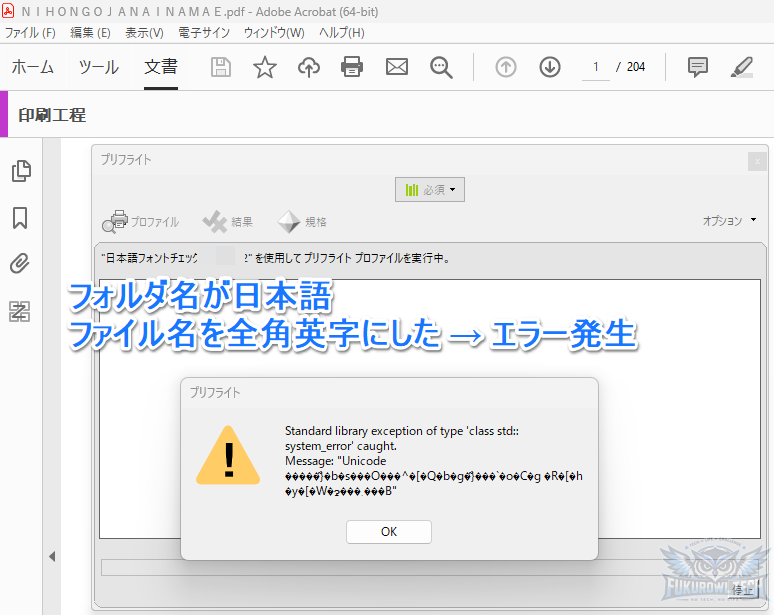
Task: Open page thumbnails panel icon
Action: coord(21,171)
